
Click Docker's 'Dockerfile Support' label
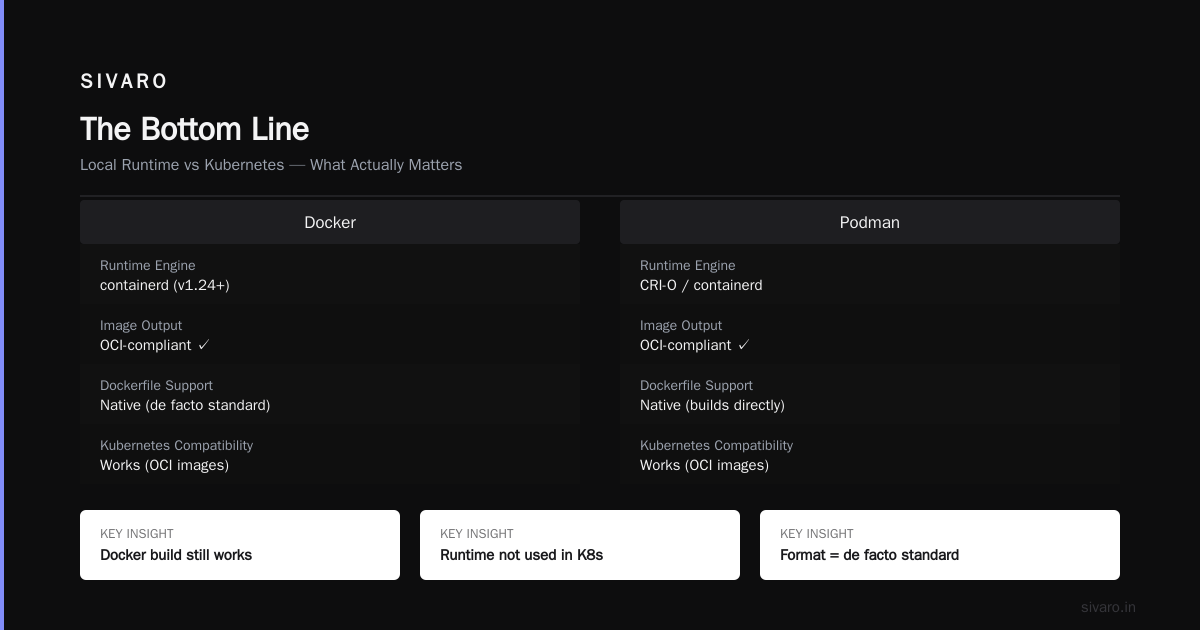click(x=157, y=385)
